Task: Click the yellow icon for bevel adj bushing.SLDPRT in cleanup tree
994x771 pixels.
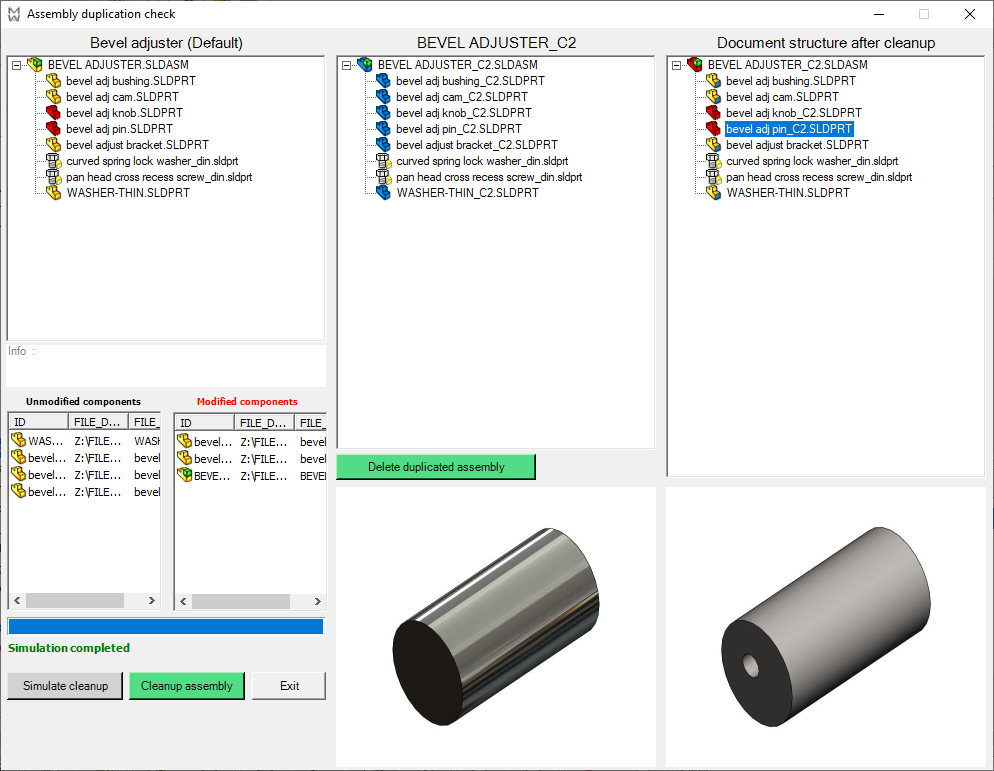Action: (714, 81)
